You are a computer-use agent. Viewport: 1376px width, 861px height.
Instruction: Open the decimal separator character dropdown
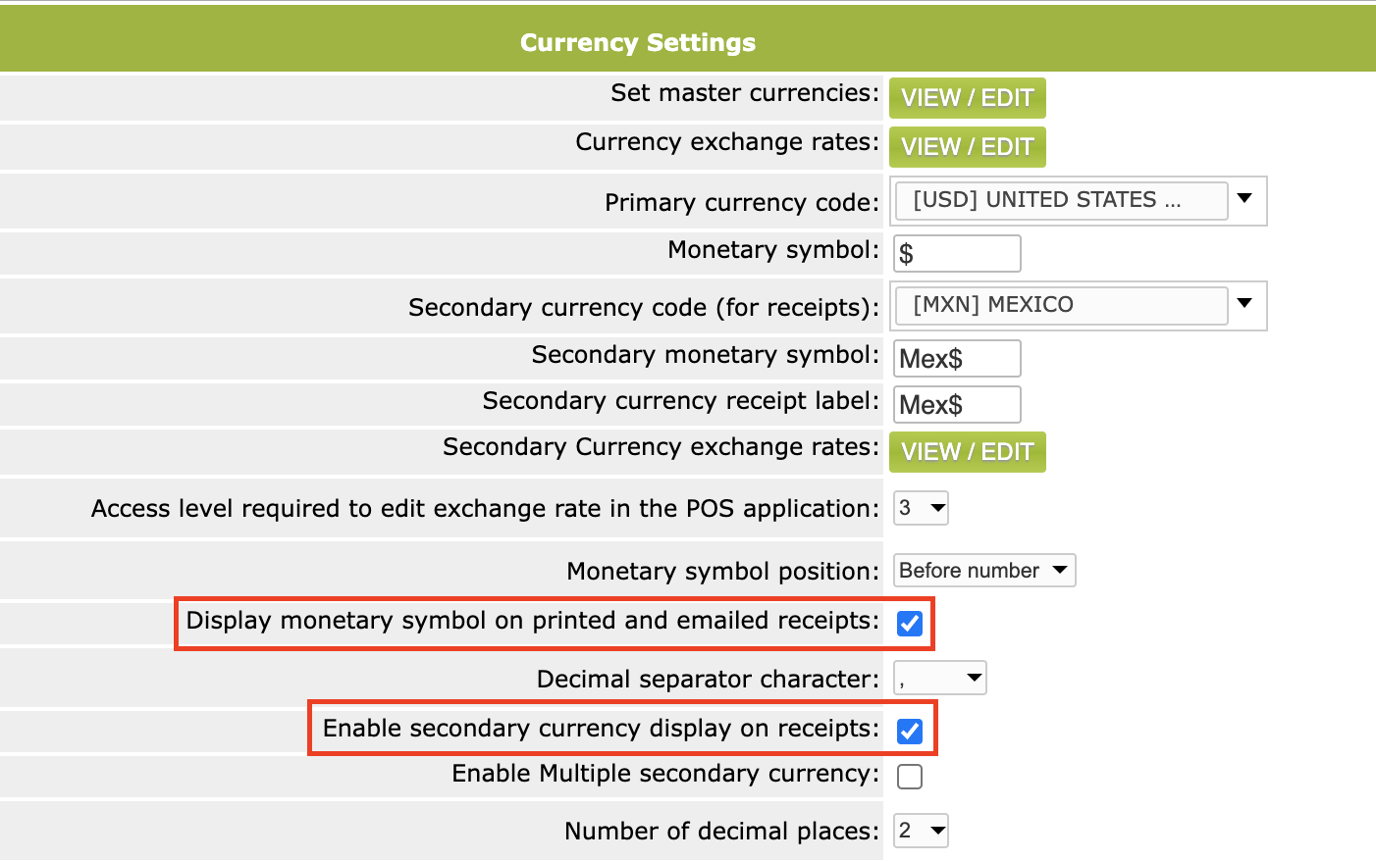click(938, 677)
